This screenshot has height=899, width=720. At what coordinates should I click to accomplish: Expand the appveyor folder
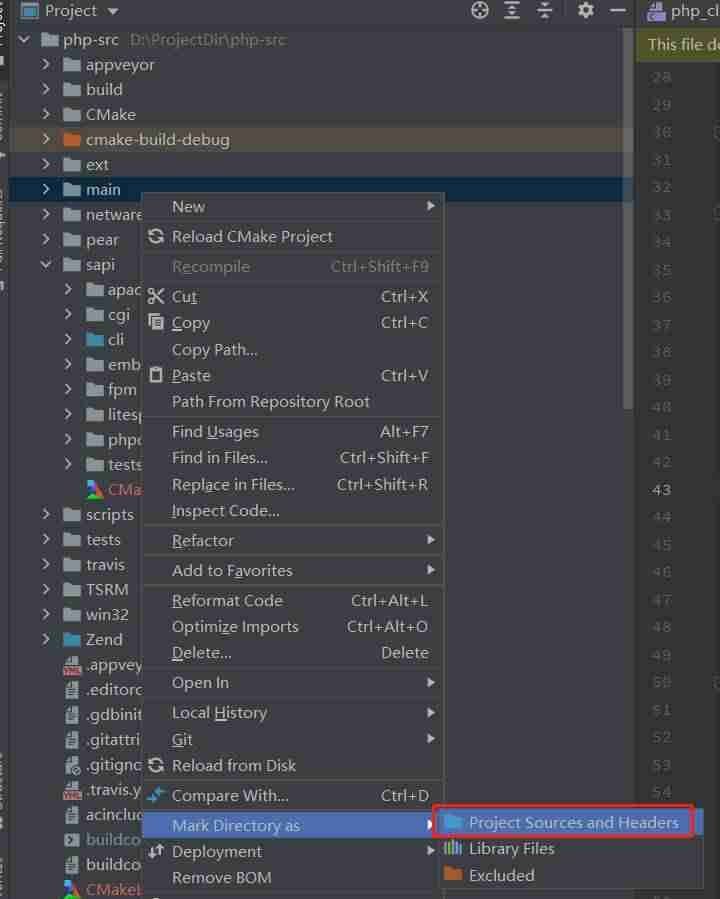[46, 65]
